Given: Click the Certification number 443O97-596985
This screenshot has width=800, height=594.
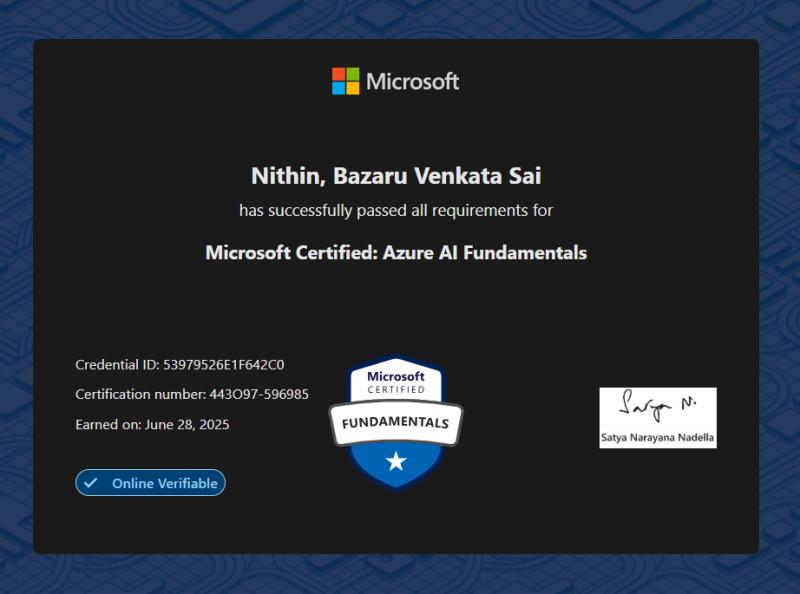Looking at the screenshot, I should [192, 394].
